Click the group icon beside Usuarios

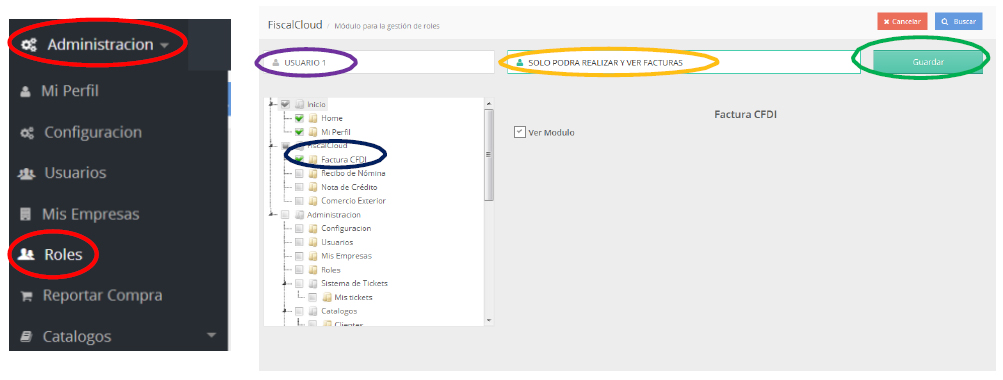click(x=26, y=173)
